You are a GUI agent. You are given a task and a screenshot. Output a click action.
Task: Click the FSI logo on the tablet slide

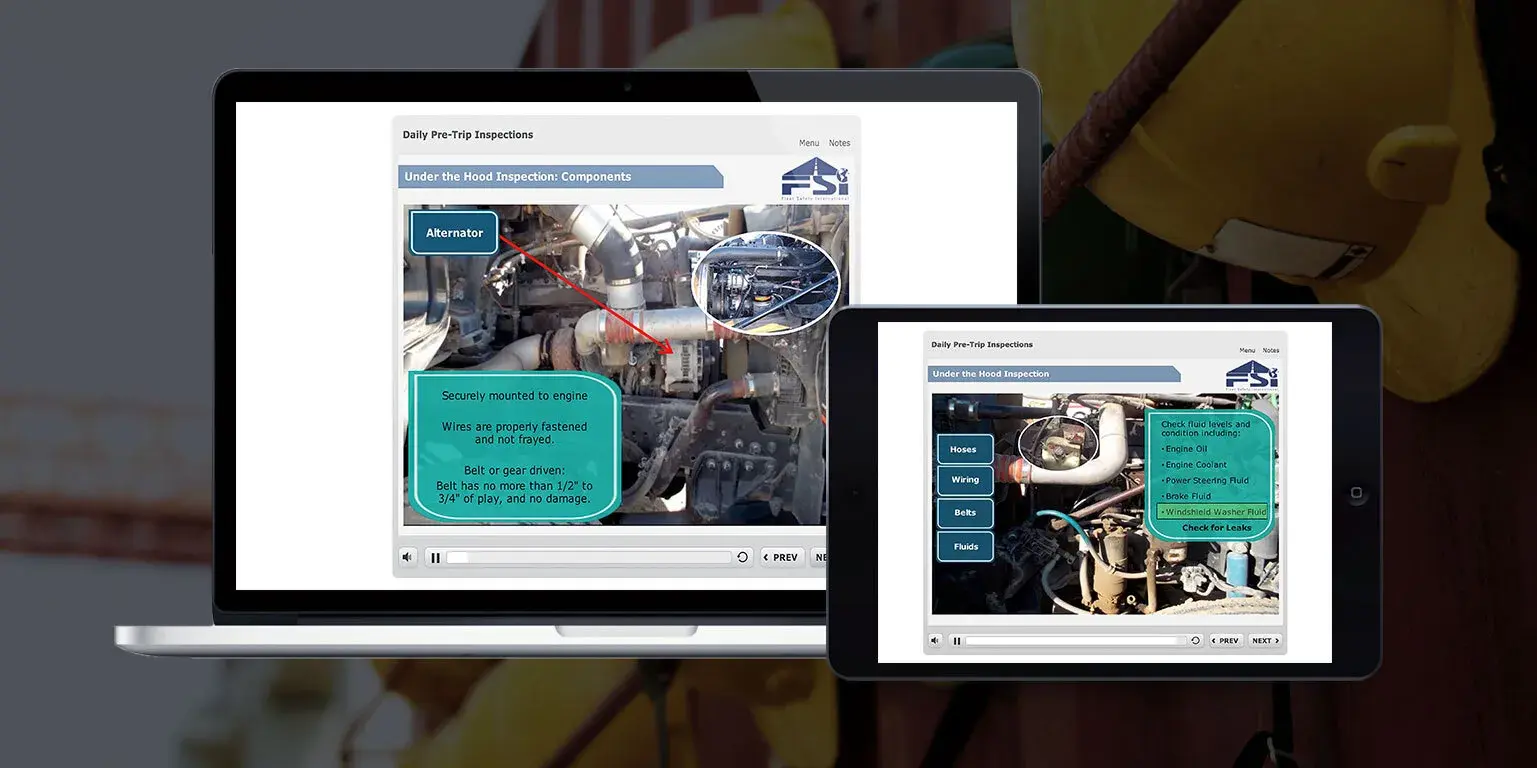(x=1251, y=375)
